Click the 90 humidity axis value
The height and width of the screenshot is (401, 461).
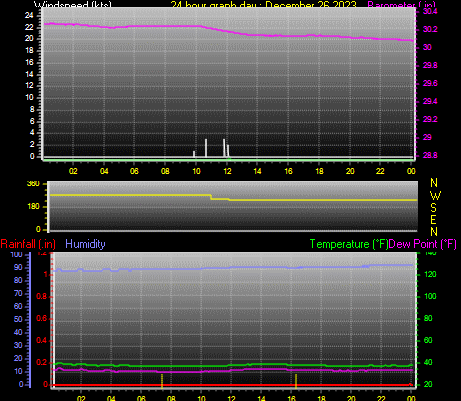click(x=18, y=267)
